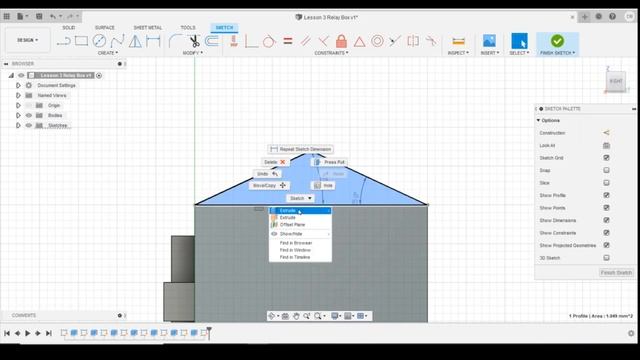The width and height of the screenshot is (640, 360).
Task: Hide the Bodies folder with eye icon
Action: [x=29, y=116]
